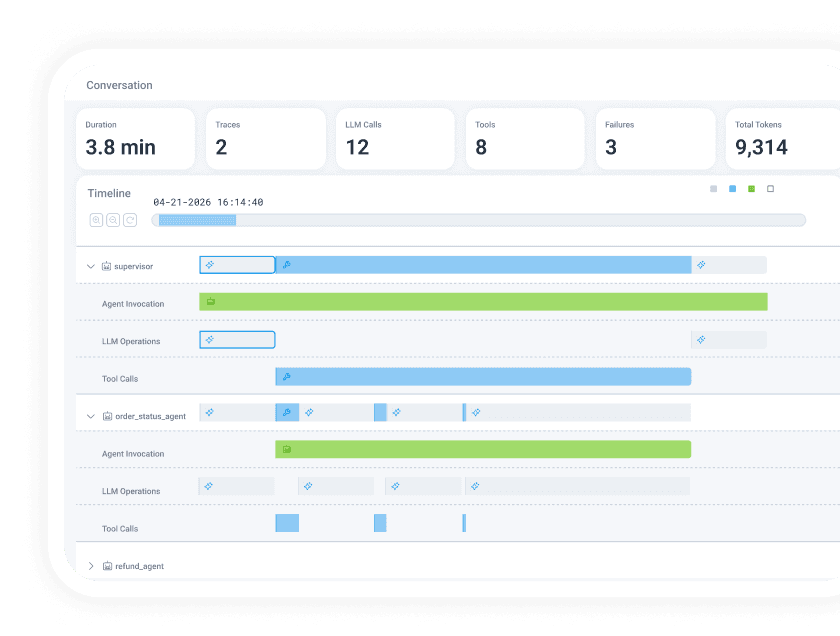The image size is (840, 636).
Task: Click the Timeline label
Action: 109,193
